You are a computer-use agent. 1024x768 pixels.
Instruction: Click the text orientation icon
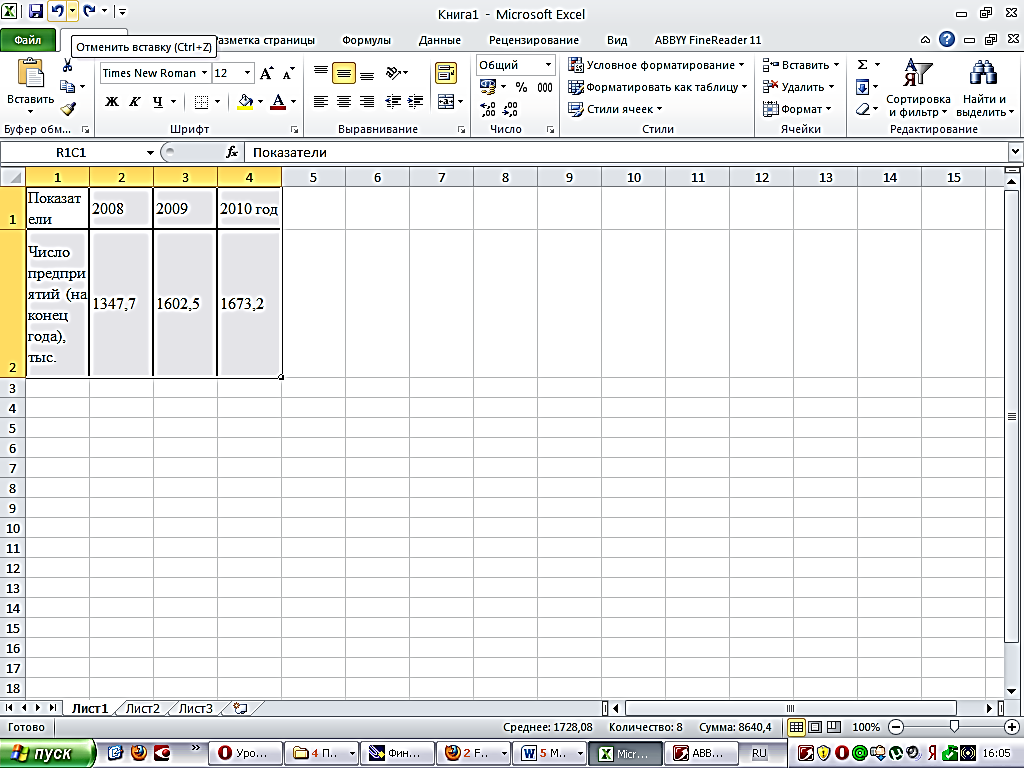pyautogui.click(x=393, y=72)
